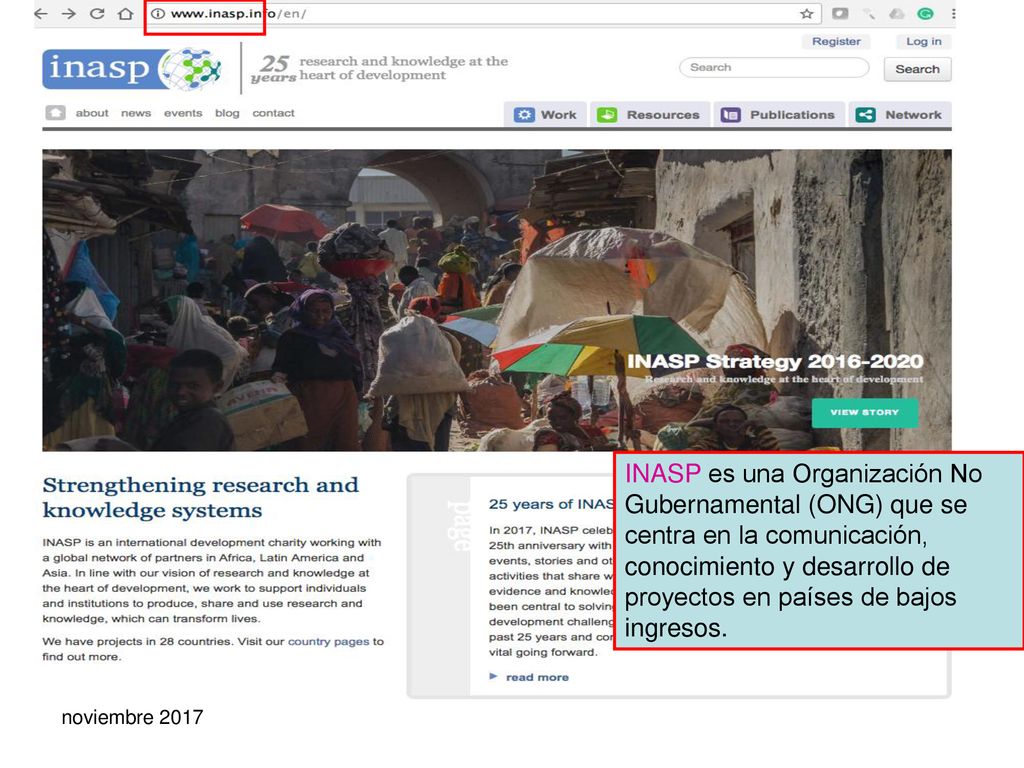
Task: Click the green Grammarly extension icon
Action: pyautogui.click(x=925, y=14)
